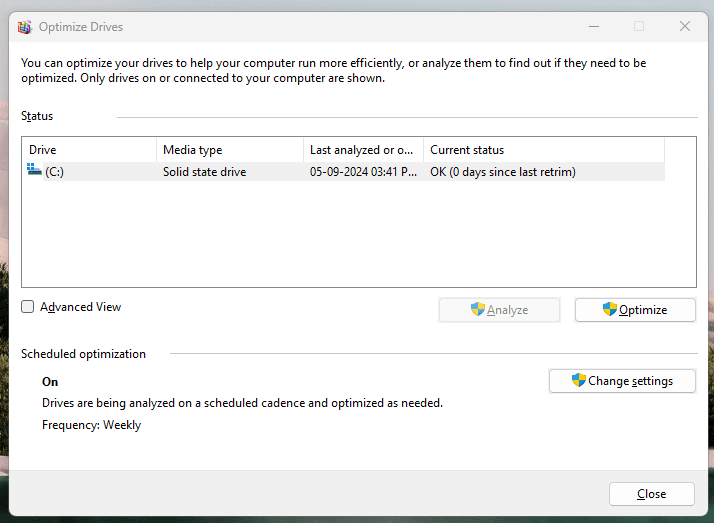Viewport: 714px width, 523px height.
Task: Sort by the Media type column header
Action: coord(230,150)
